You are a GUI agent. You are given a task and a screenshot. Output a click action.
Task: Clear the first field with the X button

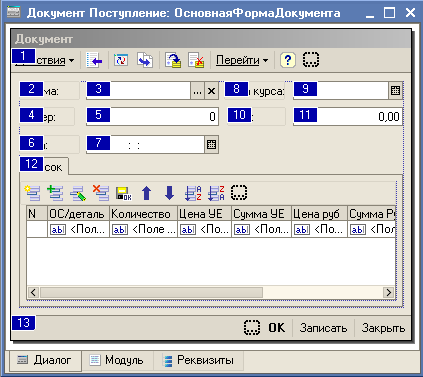point(211,91)
